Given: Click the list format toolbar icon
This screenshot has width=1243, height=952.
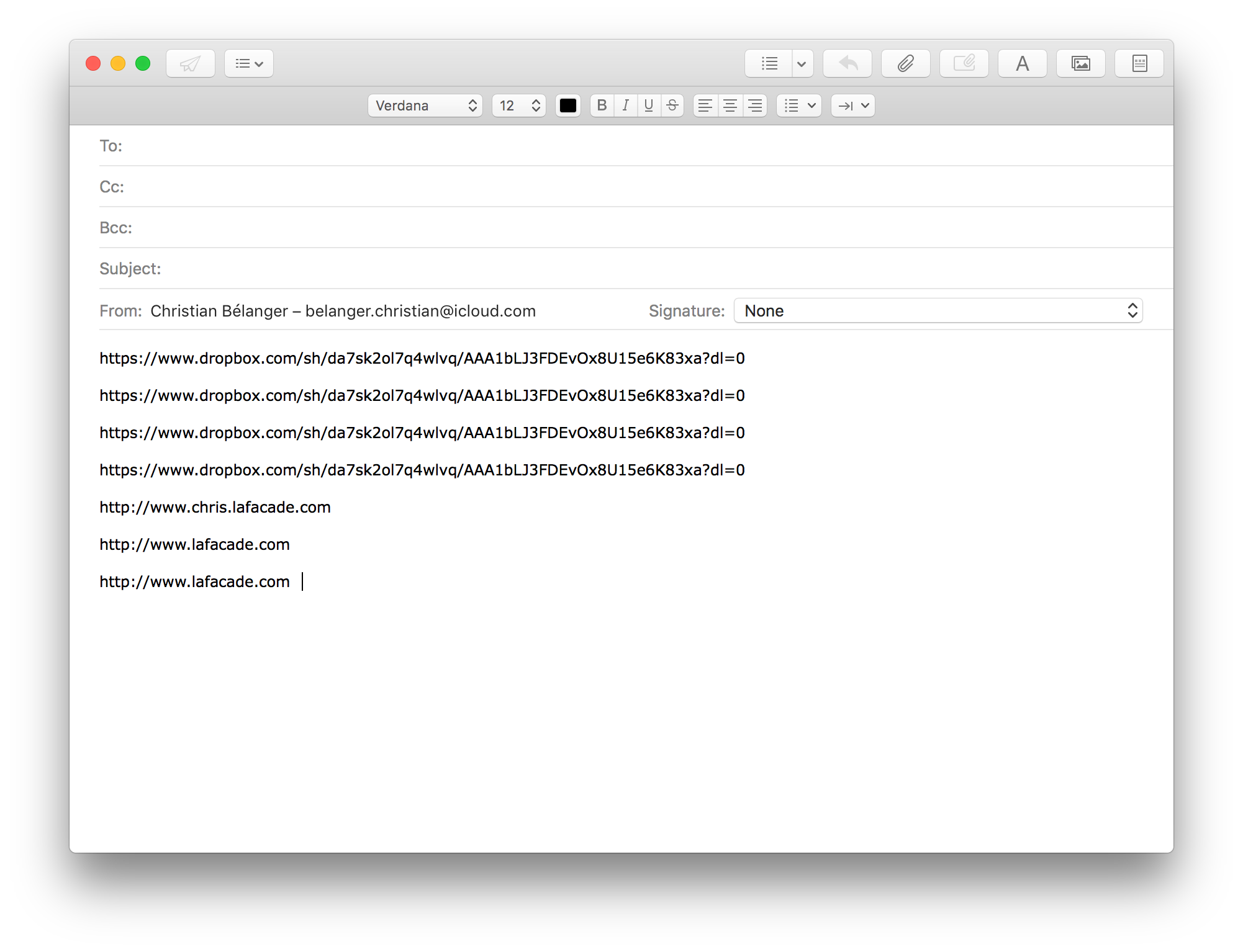Looking at the screenshot, I should (769, 63).
